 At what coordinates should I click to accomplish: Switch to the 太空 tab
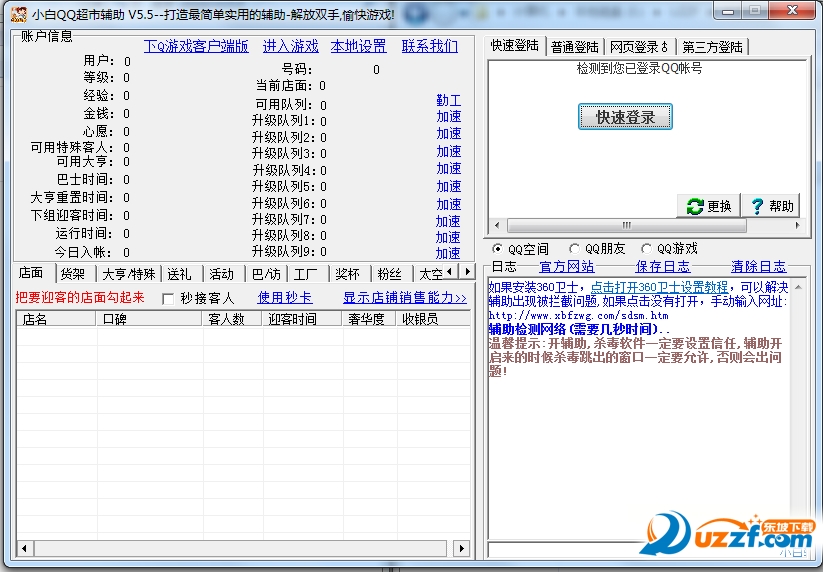click(429, 274)
